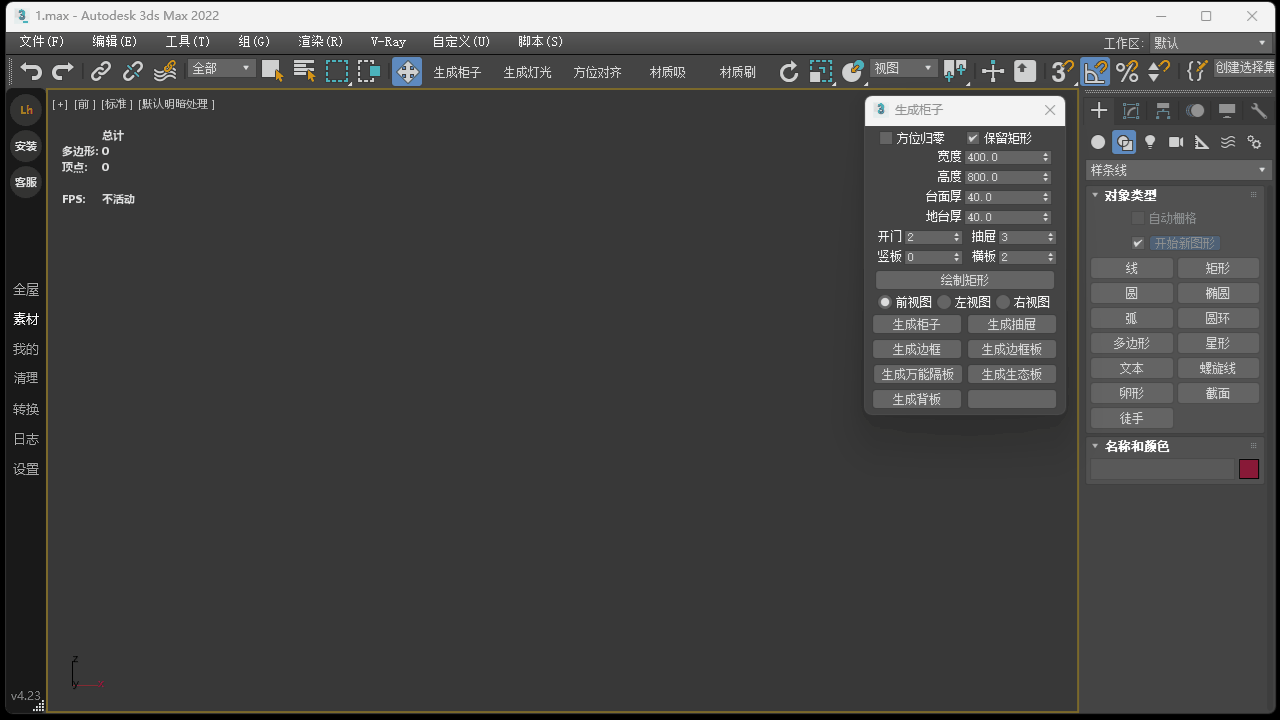Click the 绘制矩形 button

[965, 280]
